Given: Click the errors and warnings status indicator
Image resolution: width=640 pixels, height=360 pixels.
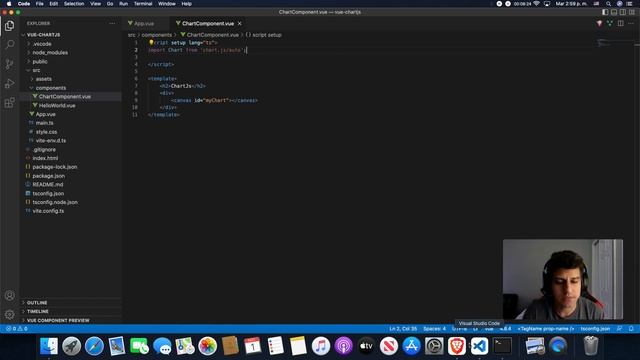Looking at the screenshot, I should (17, 329).
